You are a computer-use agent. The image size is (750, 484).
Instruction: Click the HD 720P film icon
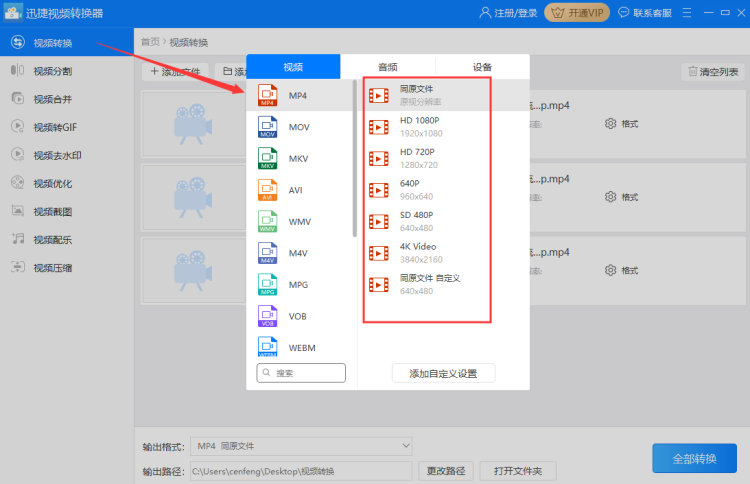[379, 159]
